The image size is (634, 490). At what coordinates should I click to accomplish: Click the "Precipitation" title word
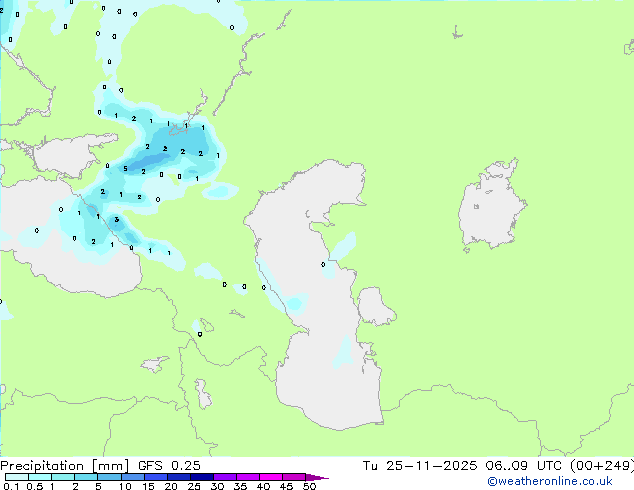coord(42,466)
